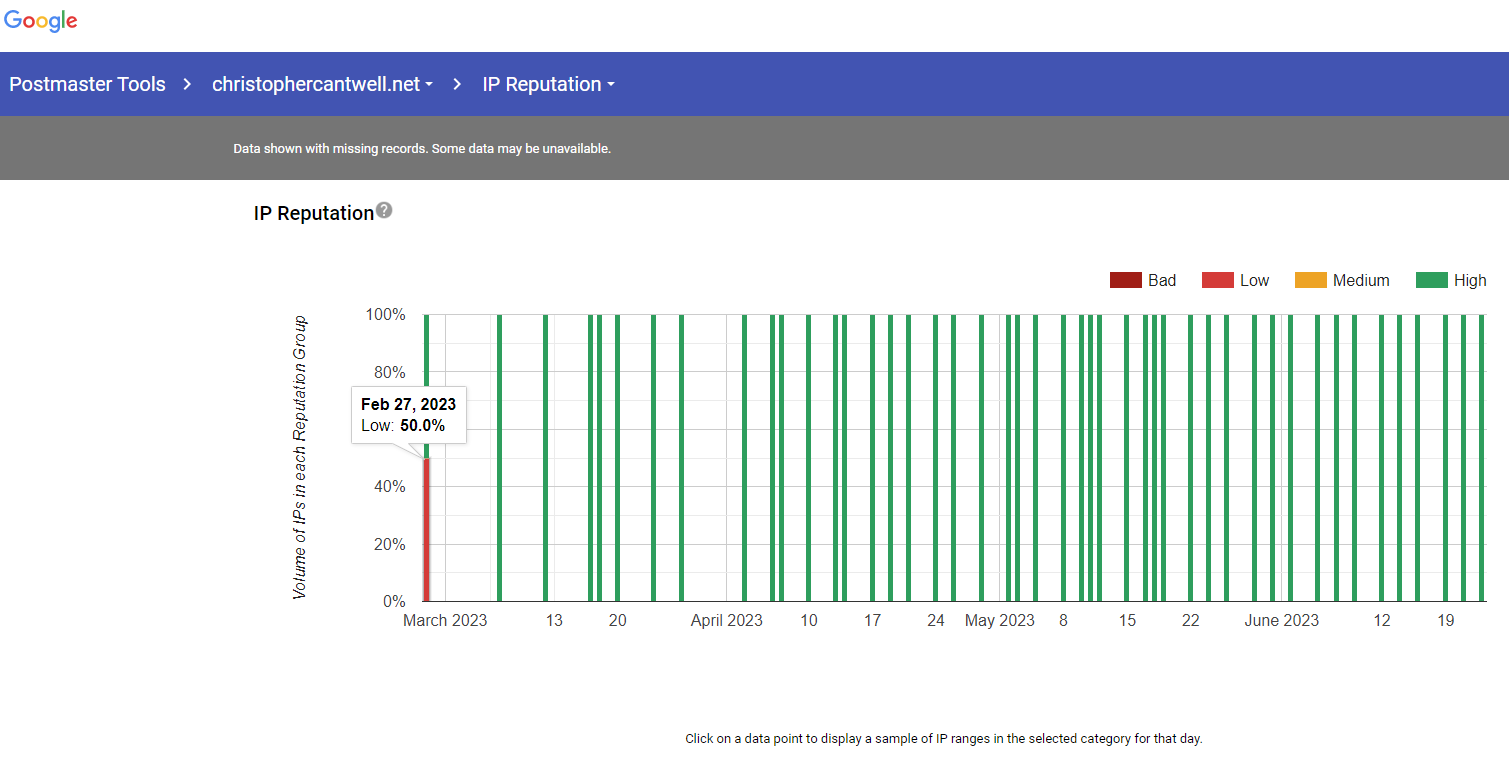Click the "8" date axis label

click(1063, 620)
